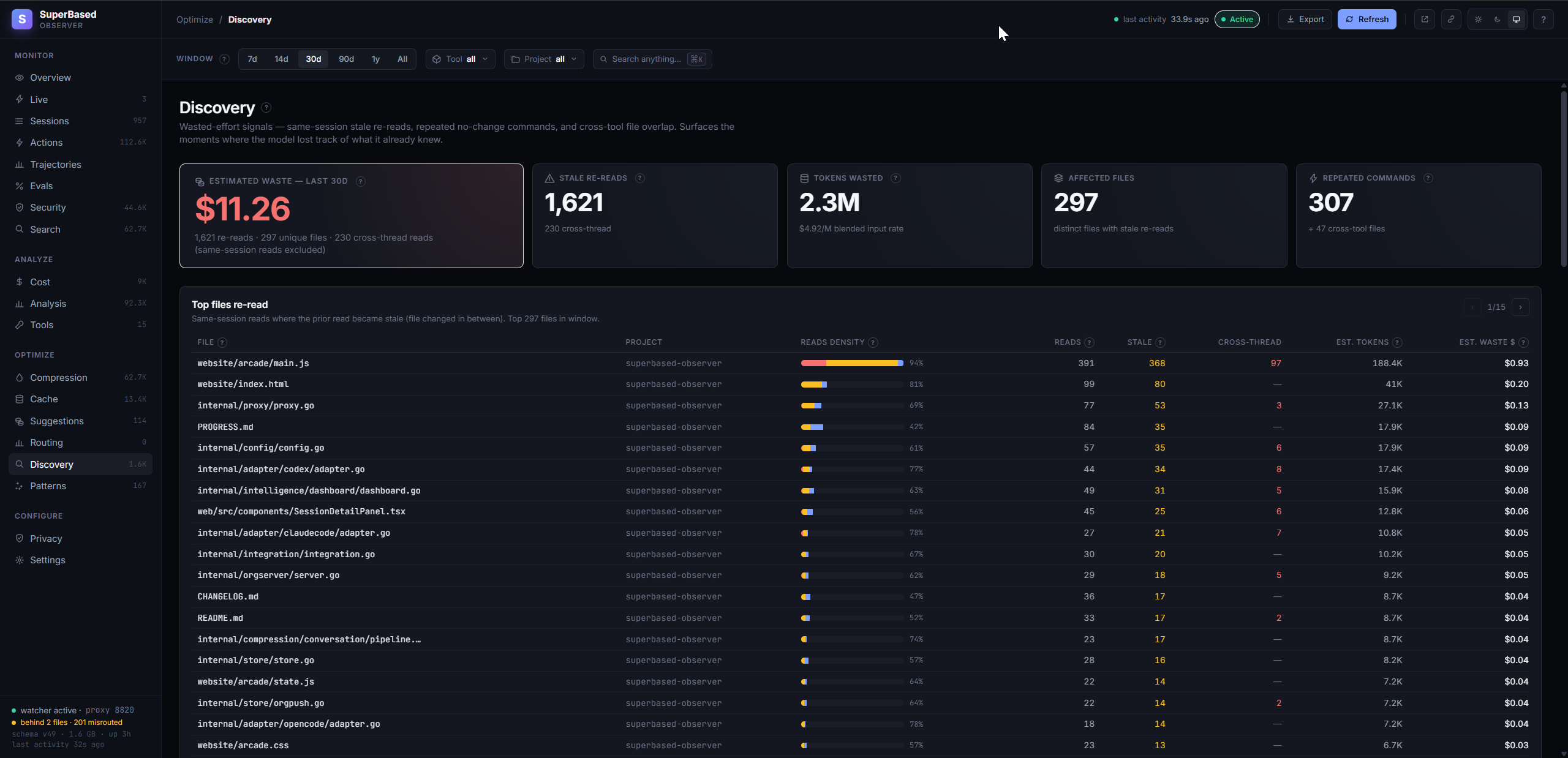The width and height of the screenshot is (1568, 758).
Task: Select the 30d time window
Action: [x=314, y=59]
